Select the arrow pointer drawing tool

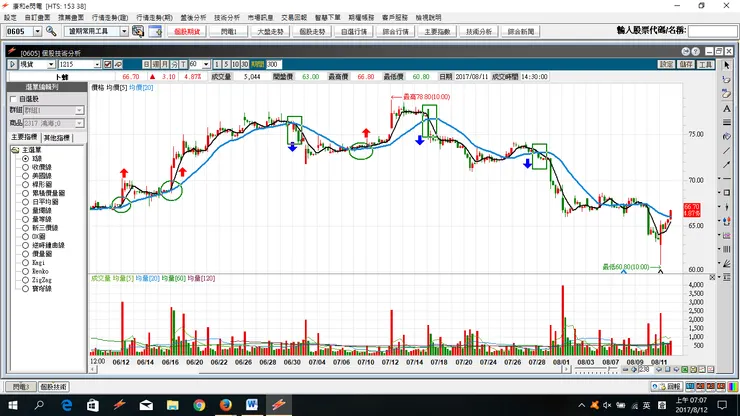pos(726,65)
